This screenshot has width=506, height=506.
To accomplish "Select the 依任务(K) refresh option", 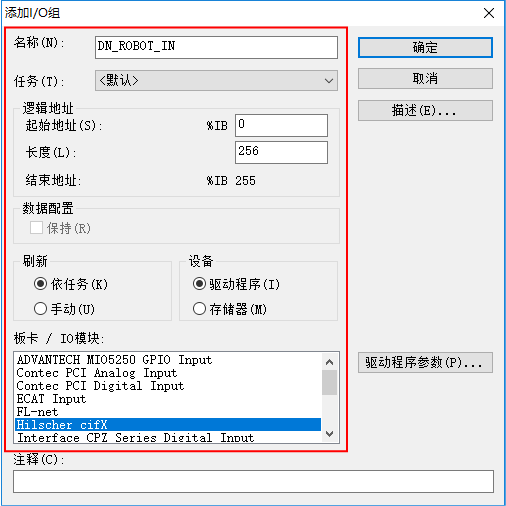I will 40,284.
